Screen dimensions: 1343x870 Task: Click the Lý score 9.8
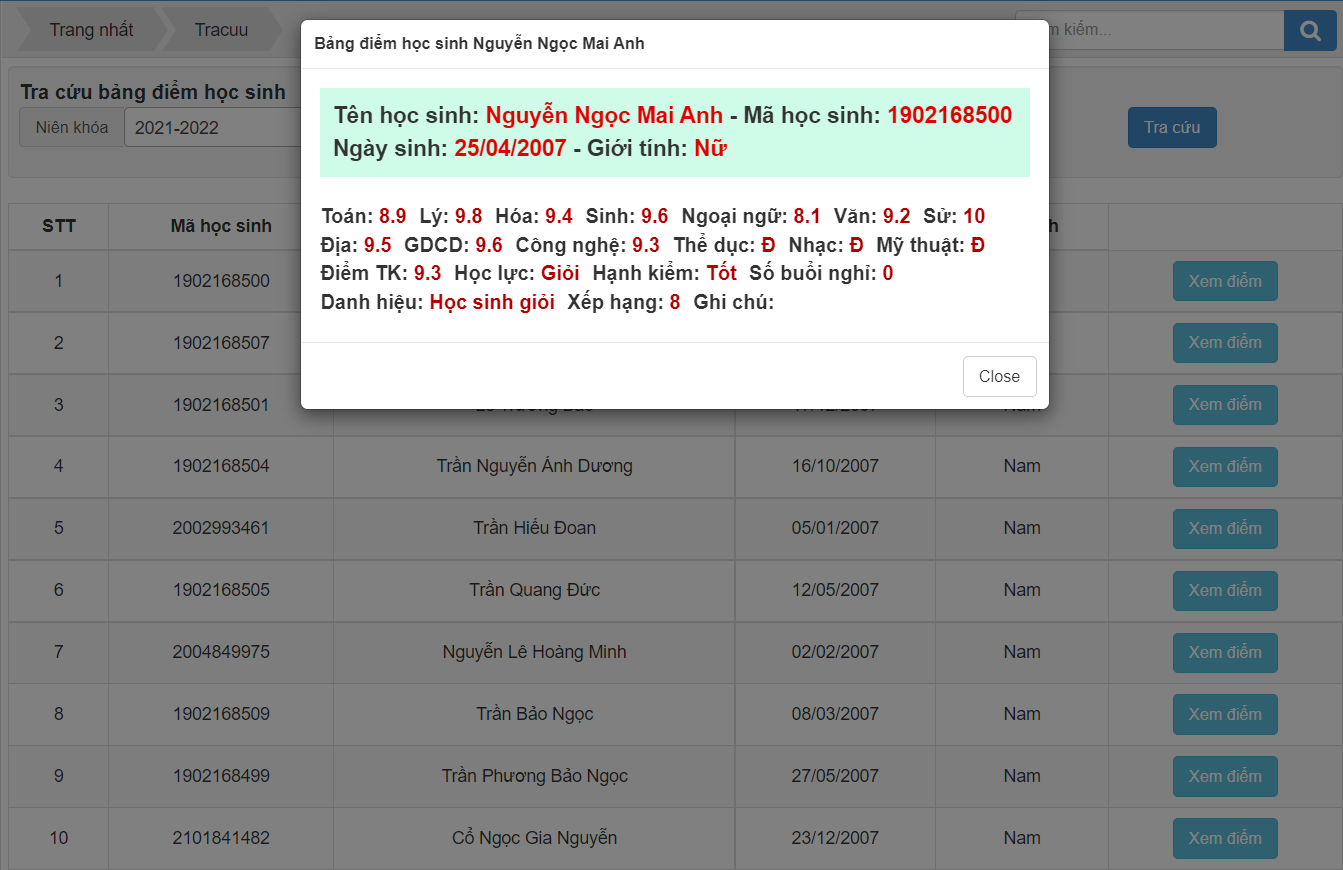point(468,216)
